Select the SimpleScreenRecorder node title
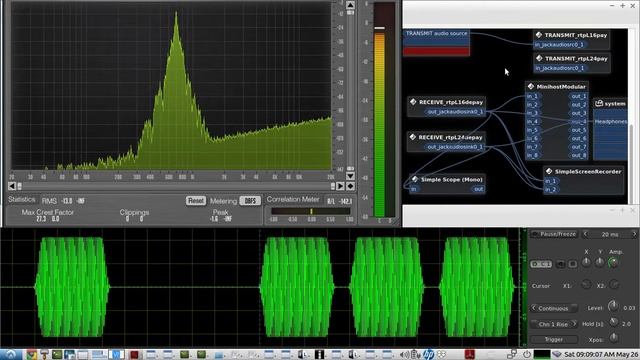640x360 pixels. [x=584, y=171]
